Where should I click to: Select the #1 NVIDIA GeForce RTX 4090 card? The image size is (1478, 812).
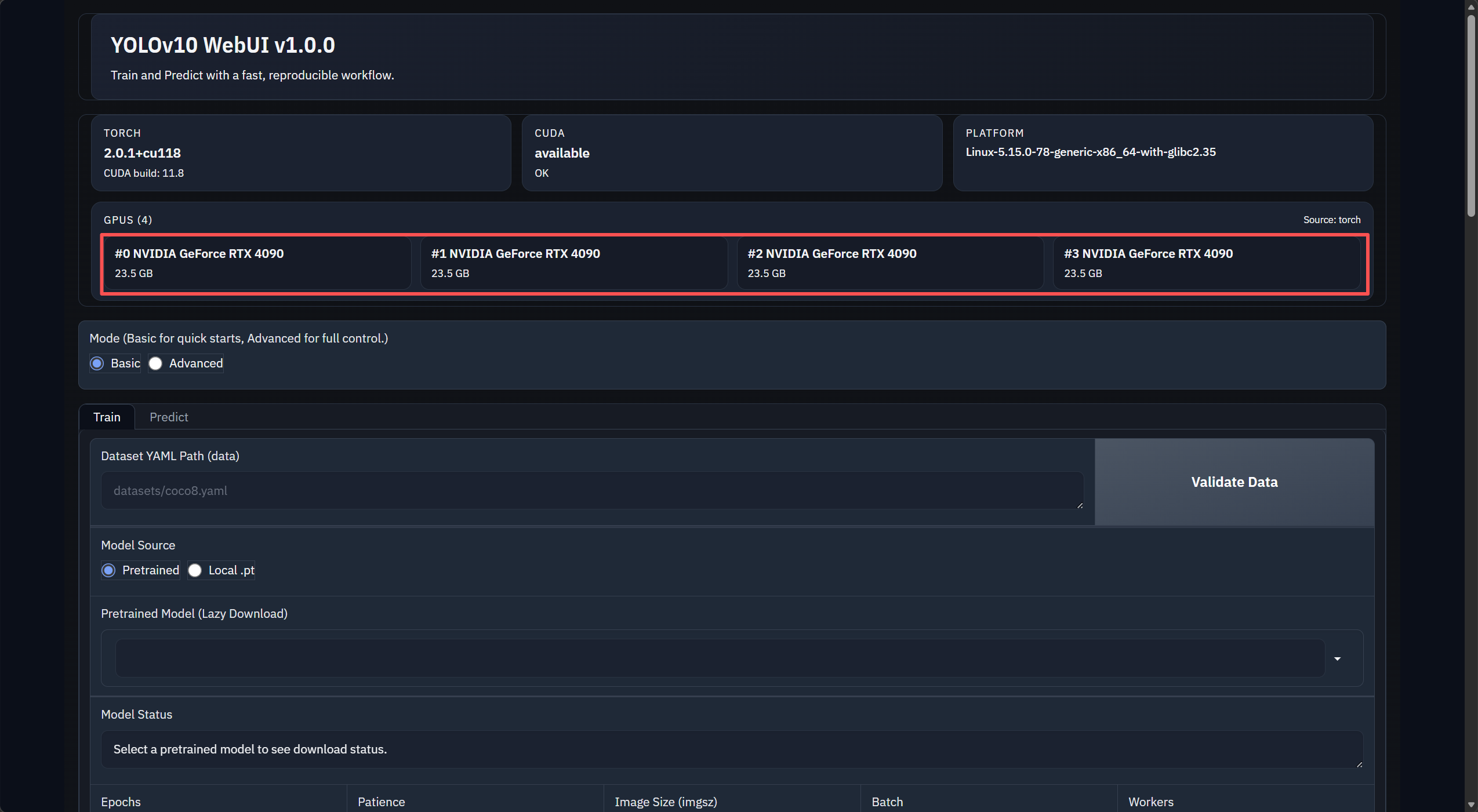[574, 263]
